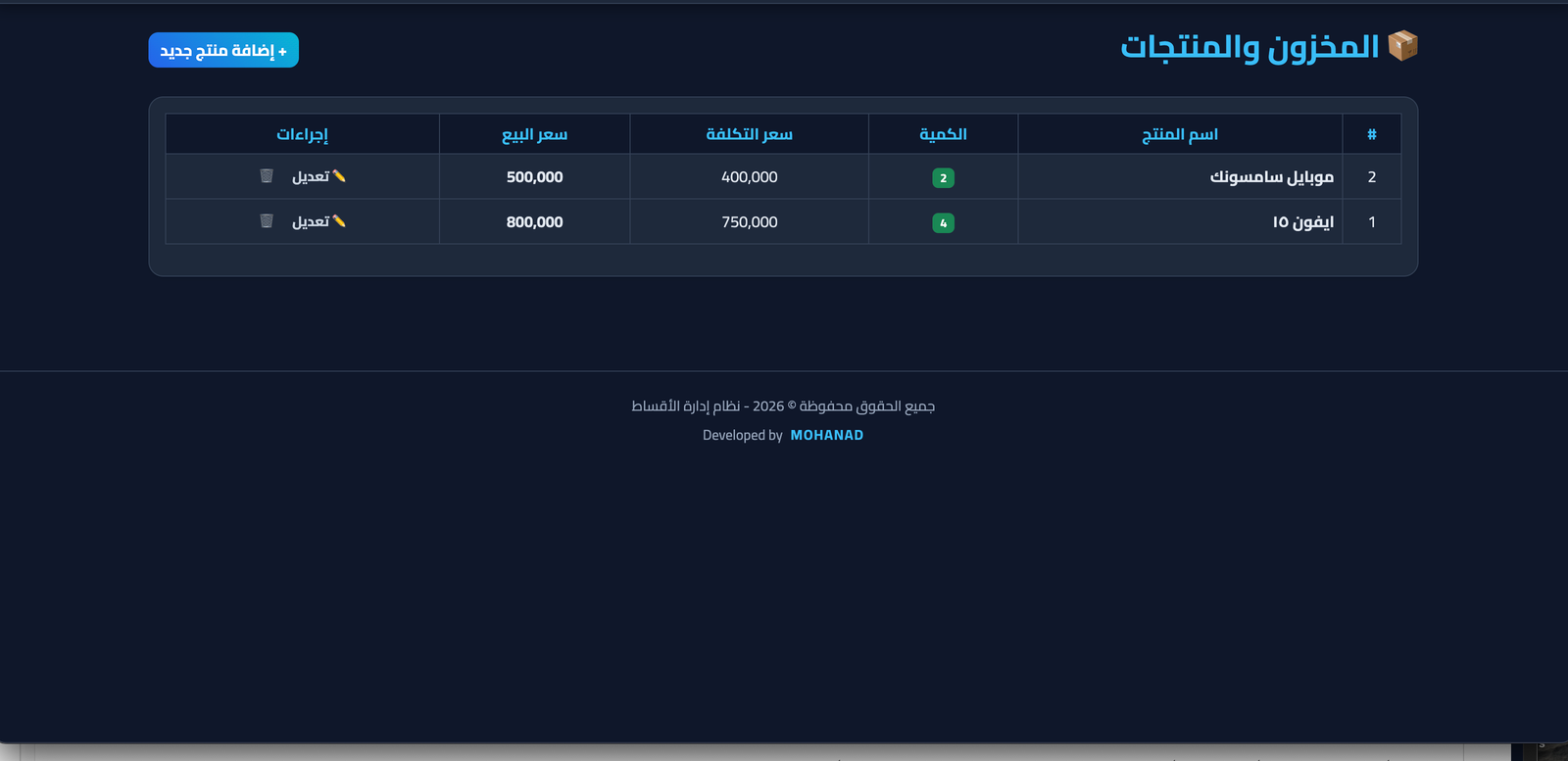Click the 750,000 cost price cell
The image size is (1568, 761).
pyautogui.click(x=749, y=222)
